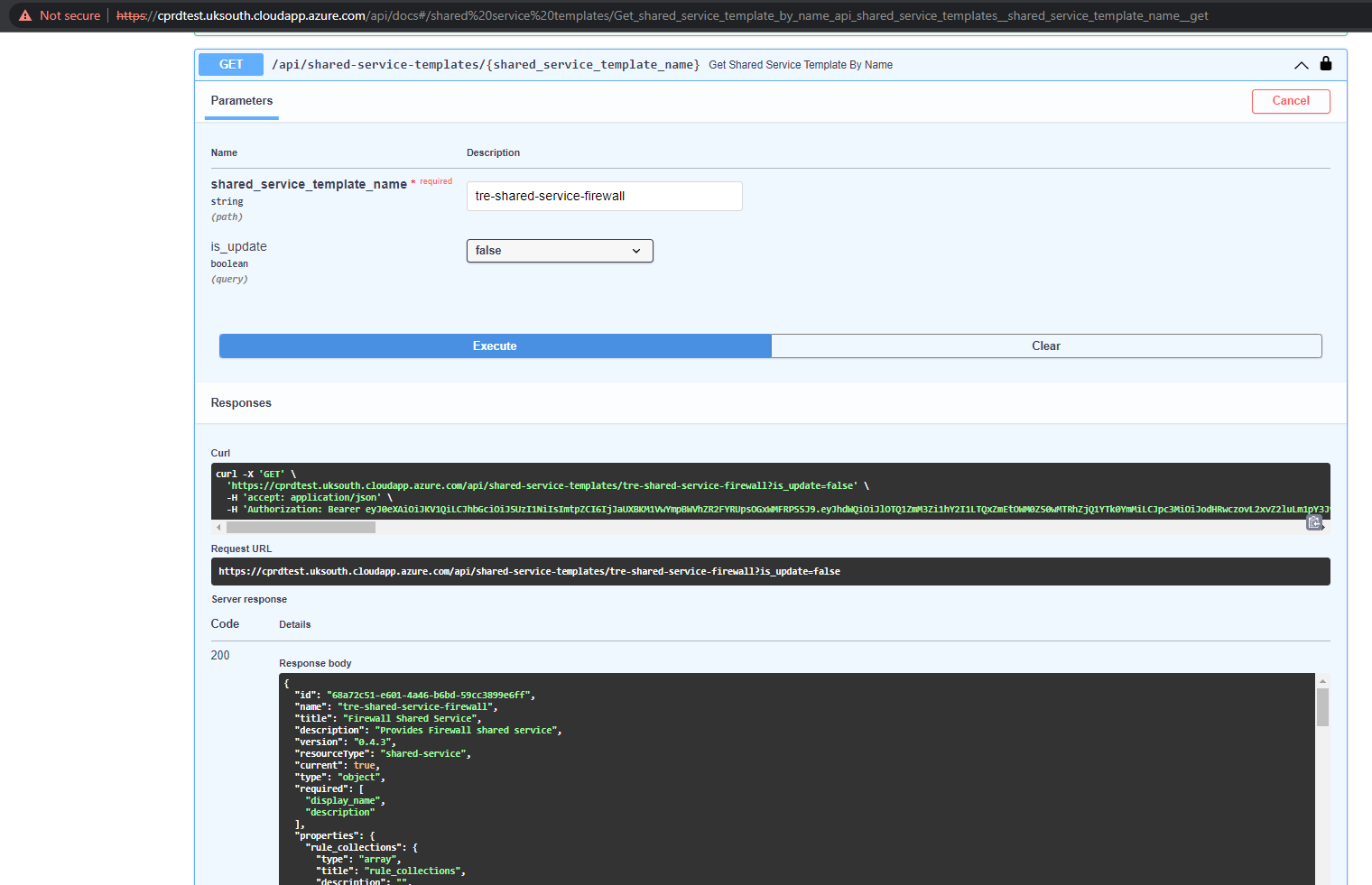1372x885 pixels.
Task: Click the endpoint path text
Action: tap(487, 64)
